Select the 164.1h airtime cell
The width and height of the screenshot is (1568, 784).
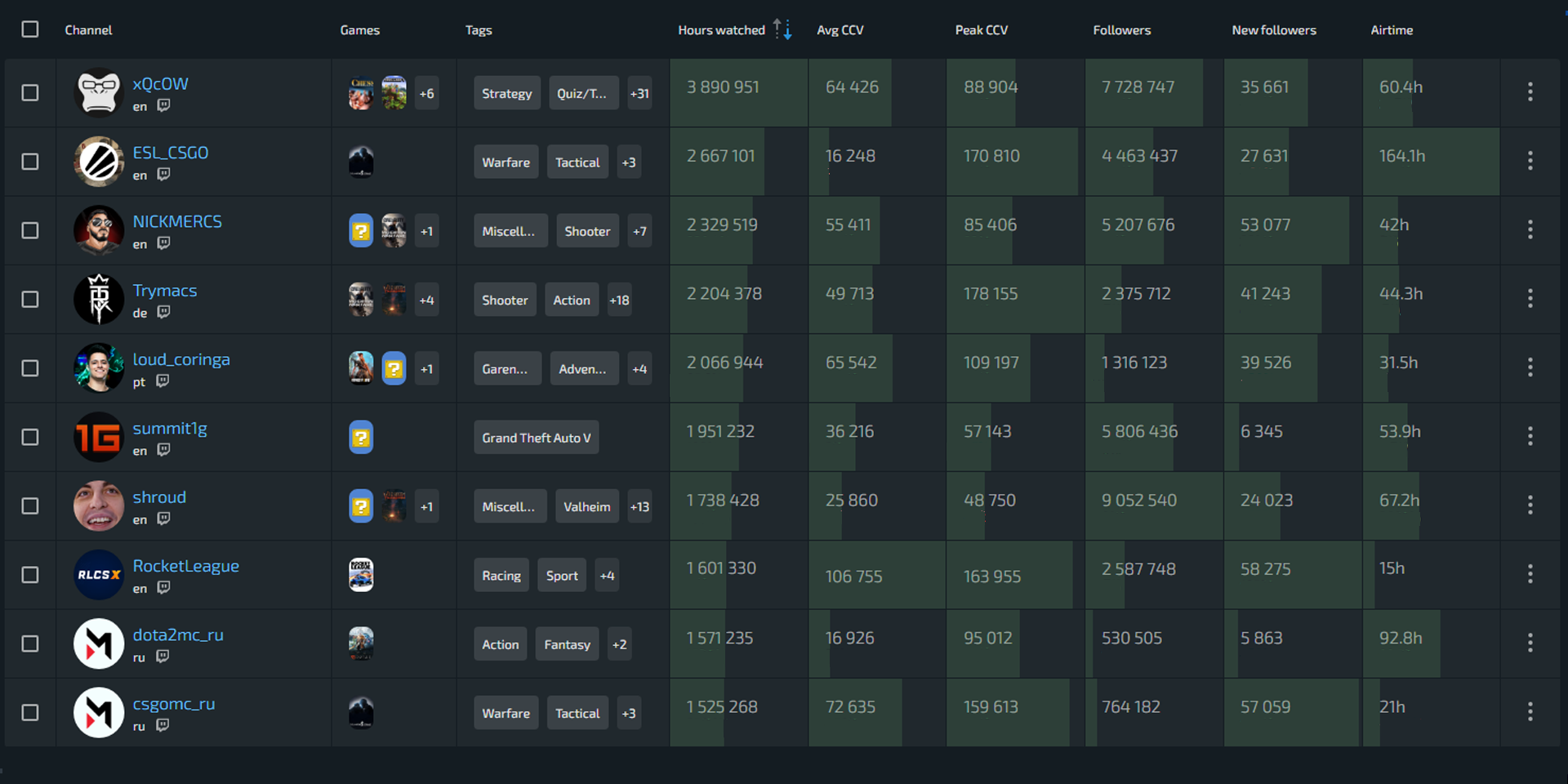coord(1431,161)
